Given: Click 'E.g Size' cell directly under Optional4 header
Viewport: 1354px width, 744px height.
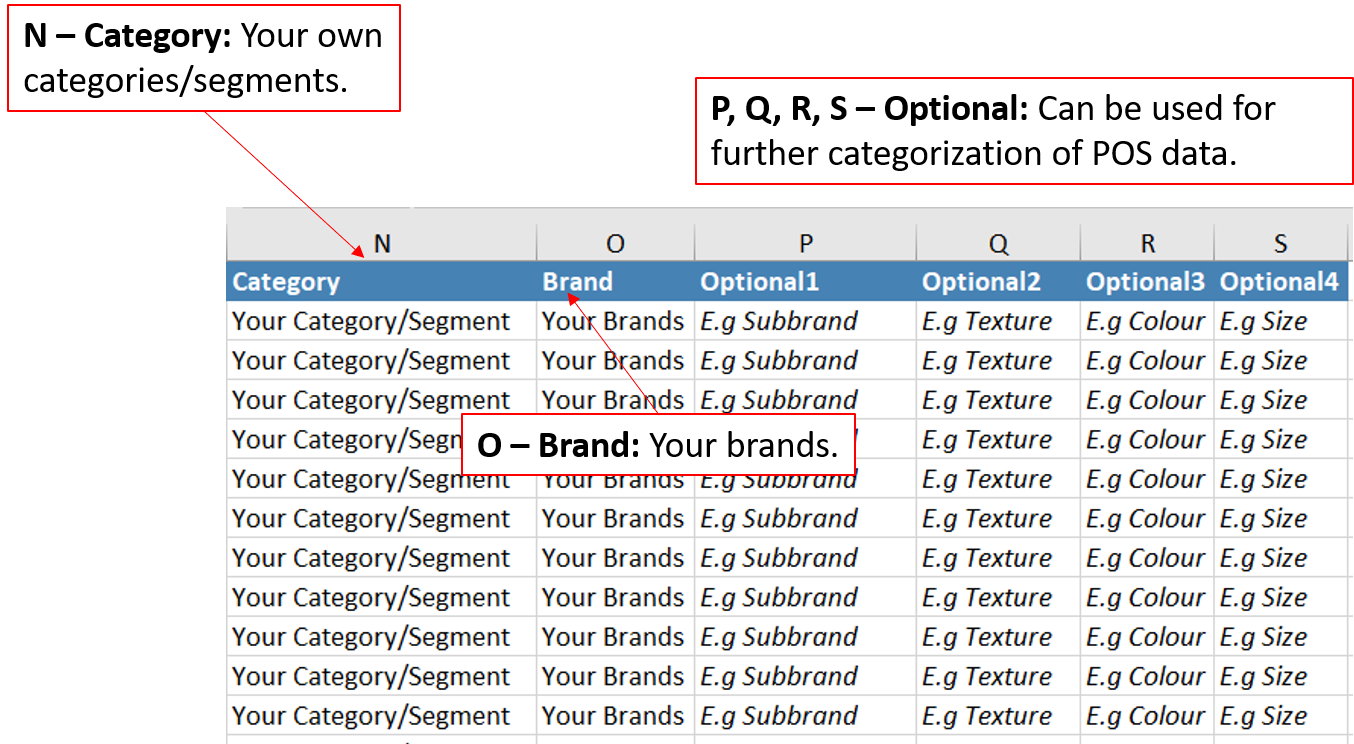Looking at the screenshot, I should tap(1281, 321).
